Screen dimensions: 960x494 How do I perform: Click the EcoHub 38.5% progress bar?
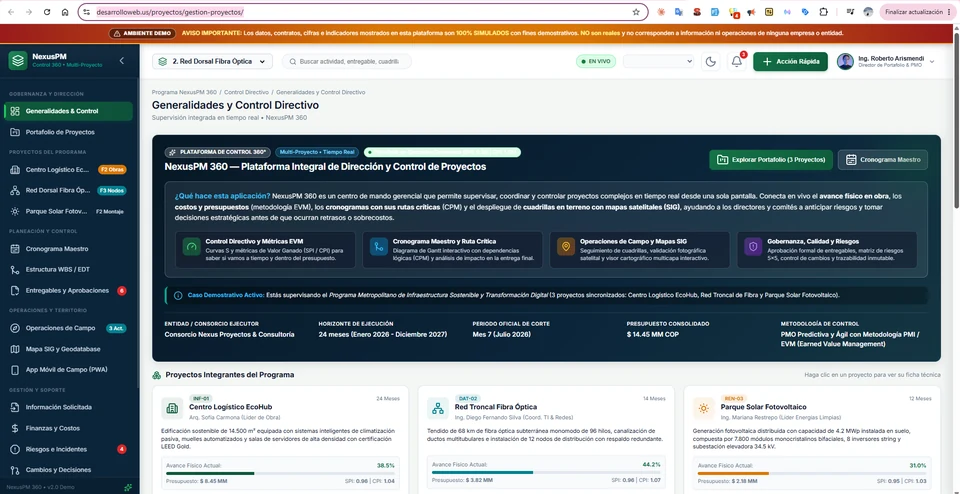click(280, 473)
